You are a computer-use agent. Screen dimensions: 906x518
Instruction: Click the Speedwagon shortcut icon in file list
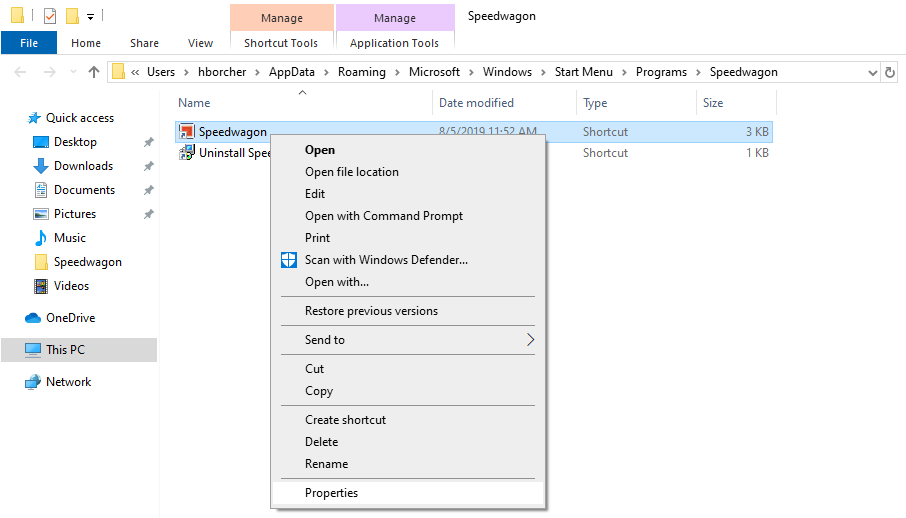(186, 132)
